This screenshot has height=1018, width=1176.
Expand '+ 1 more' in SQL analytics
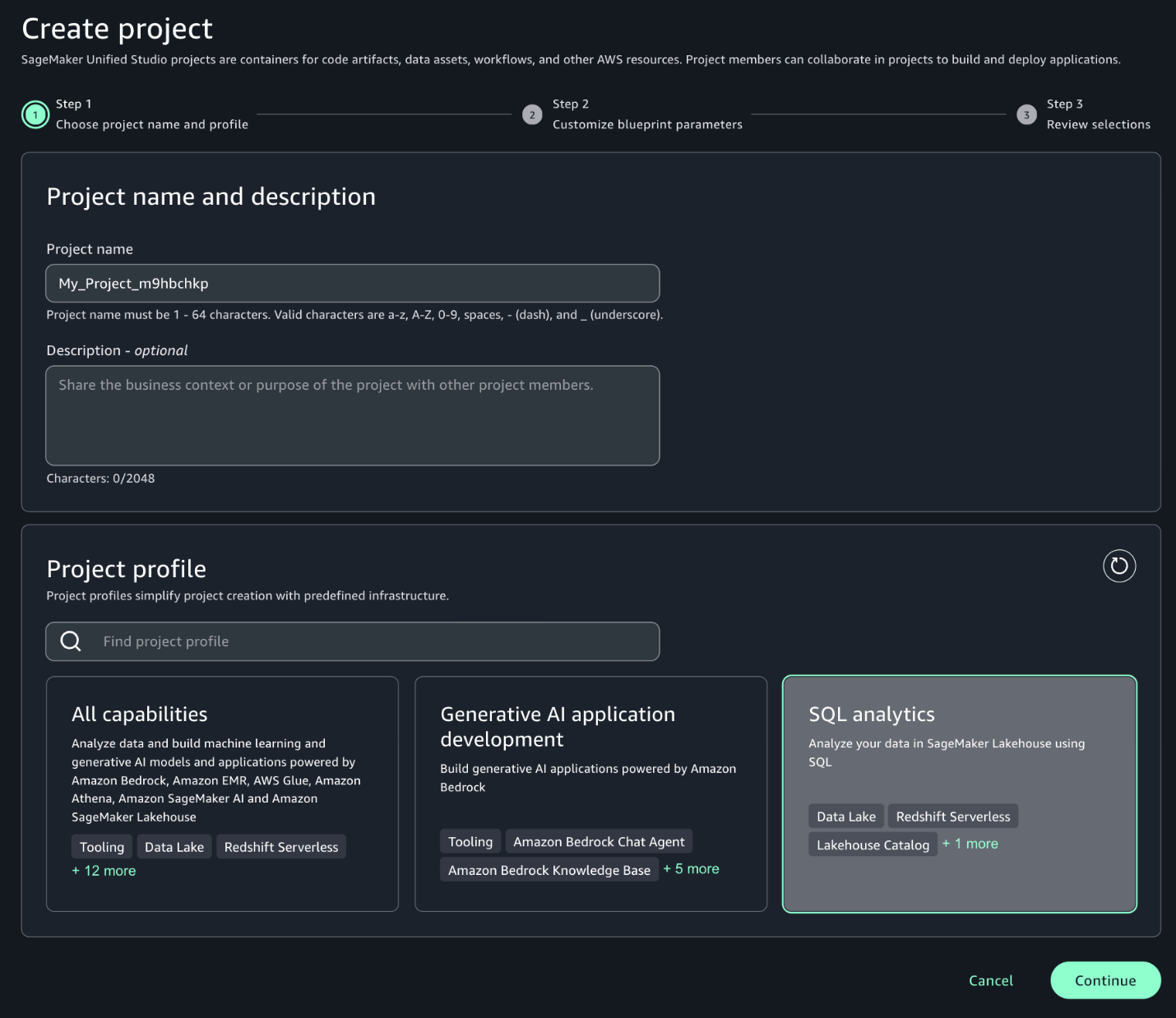(970, 844)
